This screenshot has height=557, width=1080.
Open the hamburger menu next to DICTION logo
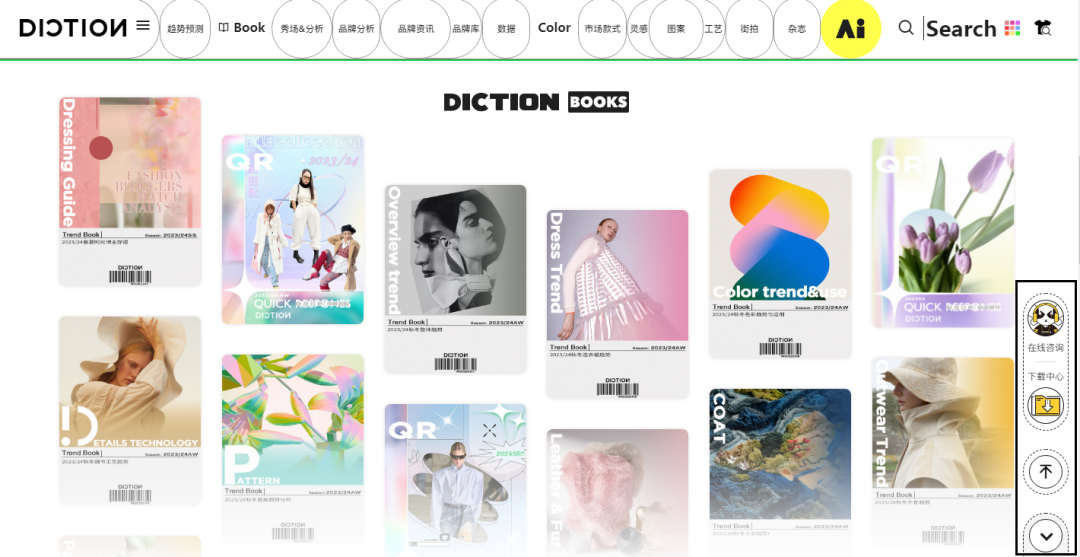click(x=143, y=25)
